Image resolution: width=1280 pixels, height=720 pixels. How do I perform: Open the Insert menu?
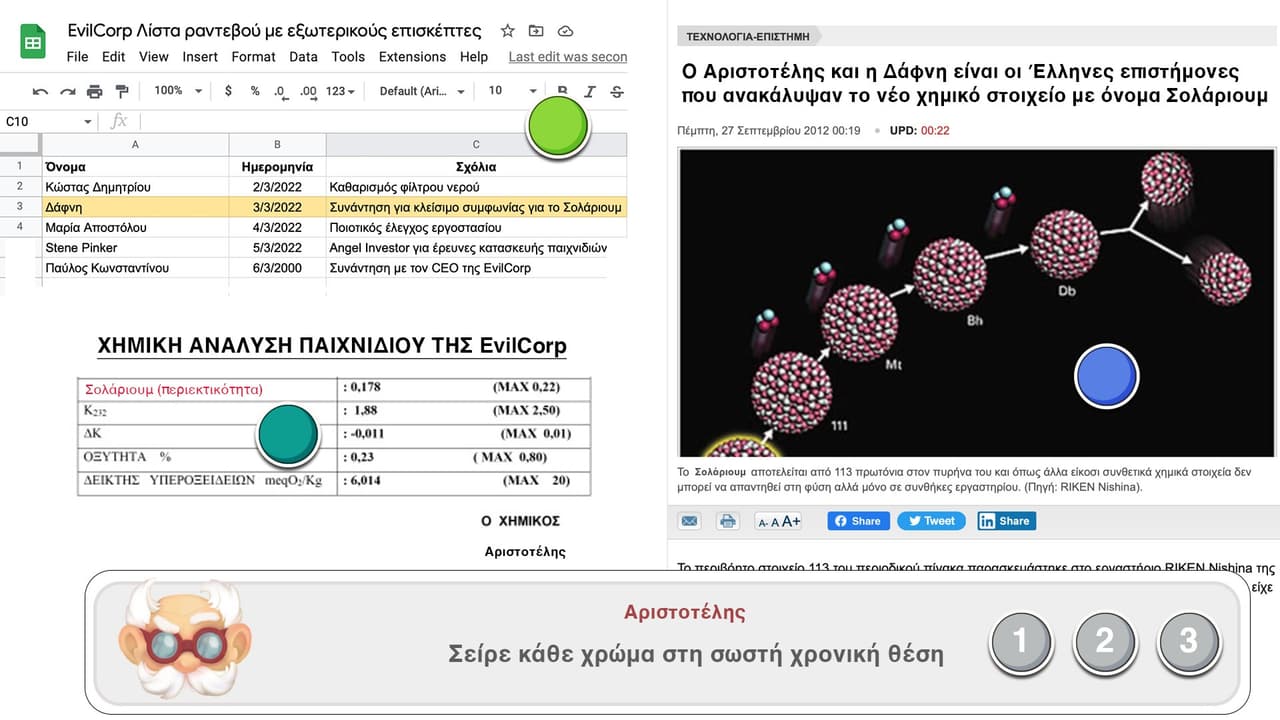click(200, 57)
